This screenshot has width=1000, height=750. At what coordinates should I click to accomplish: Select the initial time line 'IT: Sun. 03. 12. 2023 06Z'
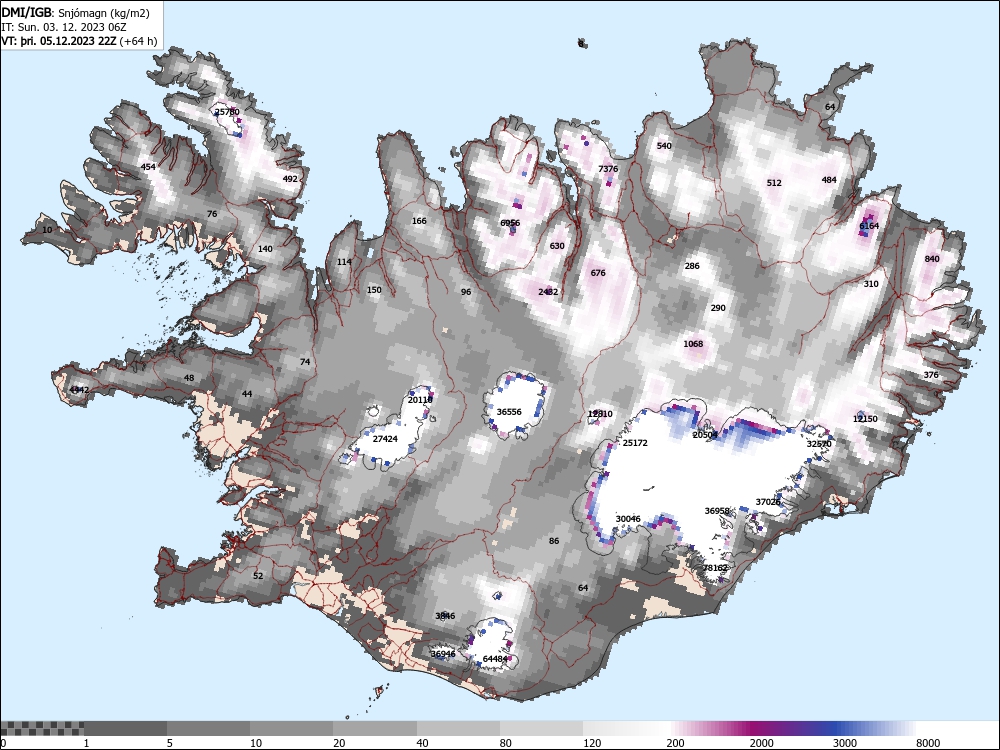tap(64, 27)
